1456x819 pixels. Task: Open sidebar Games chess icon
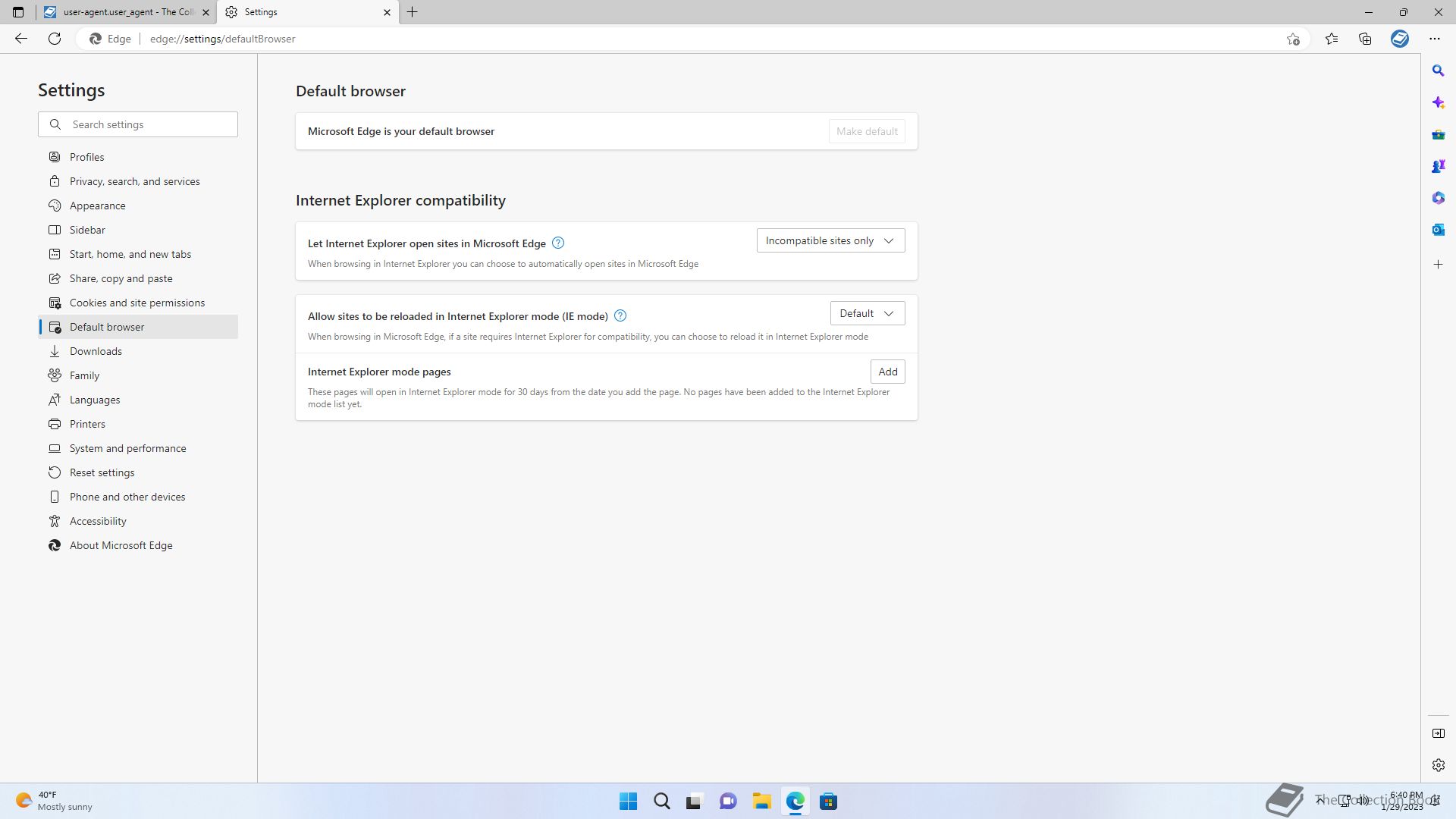1438,166
